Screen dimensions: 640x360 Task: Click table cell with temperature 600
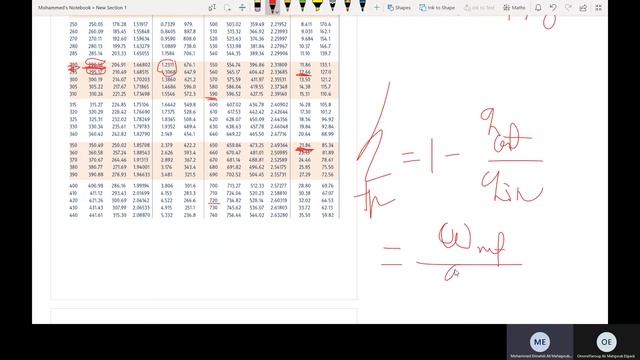(213, 105)
